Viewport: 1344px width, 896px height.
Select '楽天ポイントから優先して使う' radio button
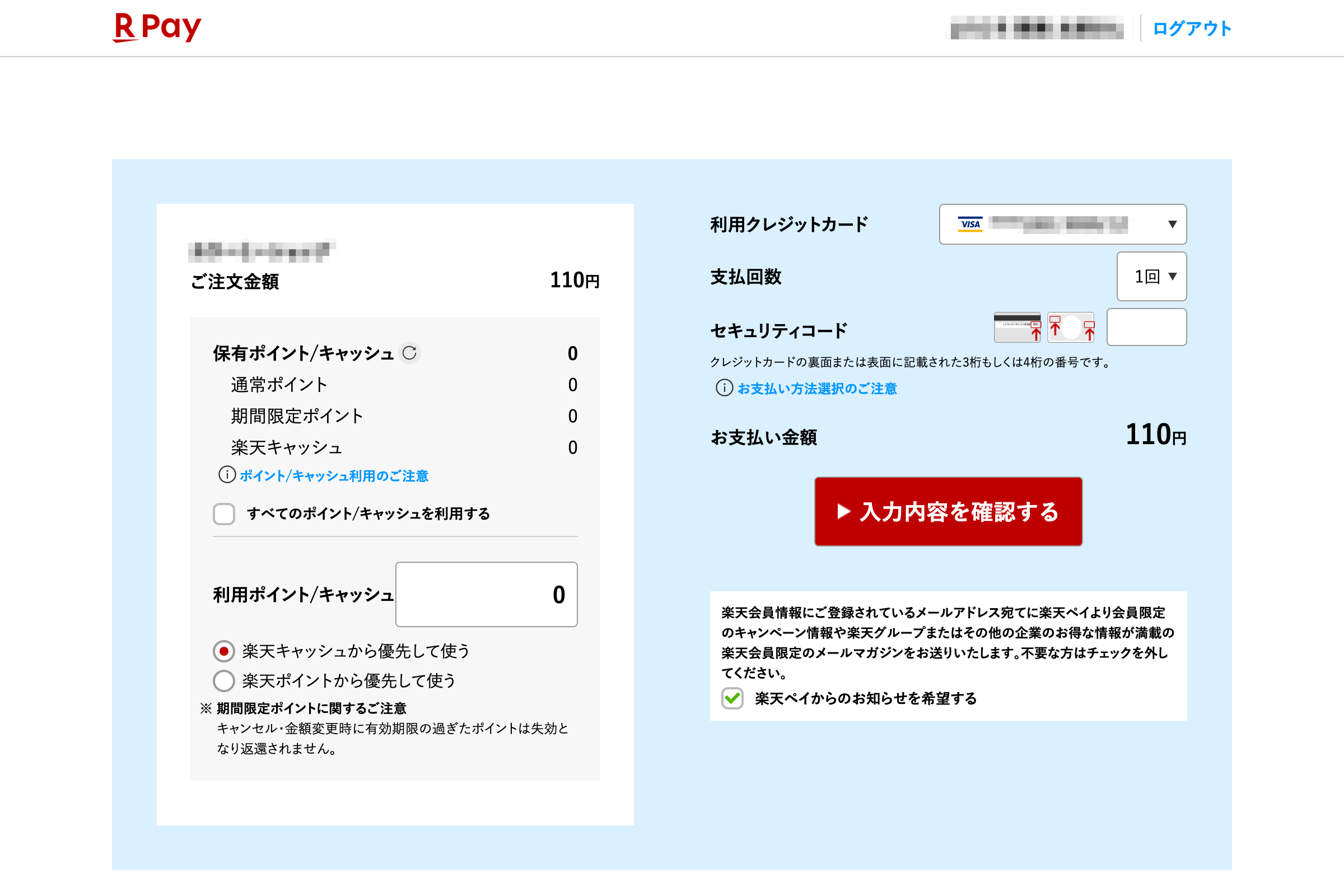[224, 680]
